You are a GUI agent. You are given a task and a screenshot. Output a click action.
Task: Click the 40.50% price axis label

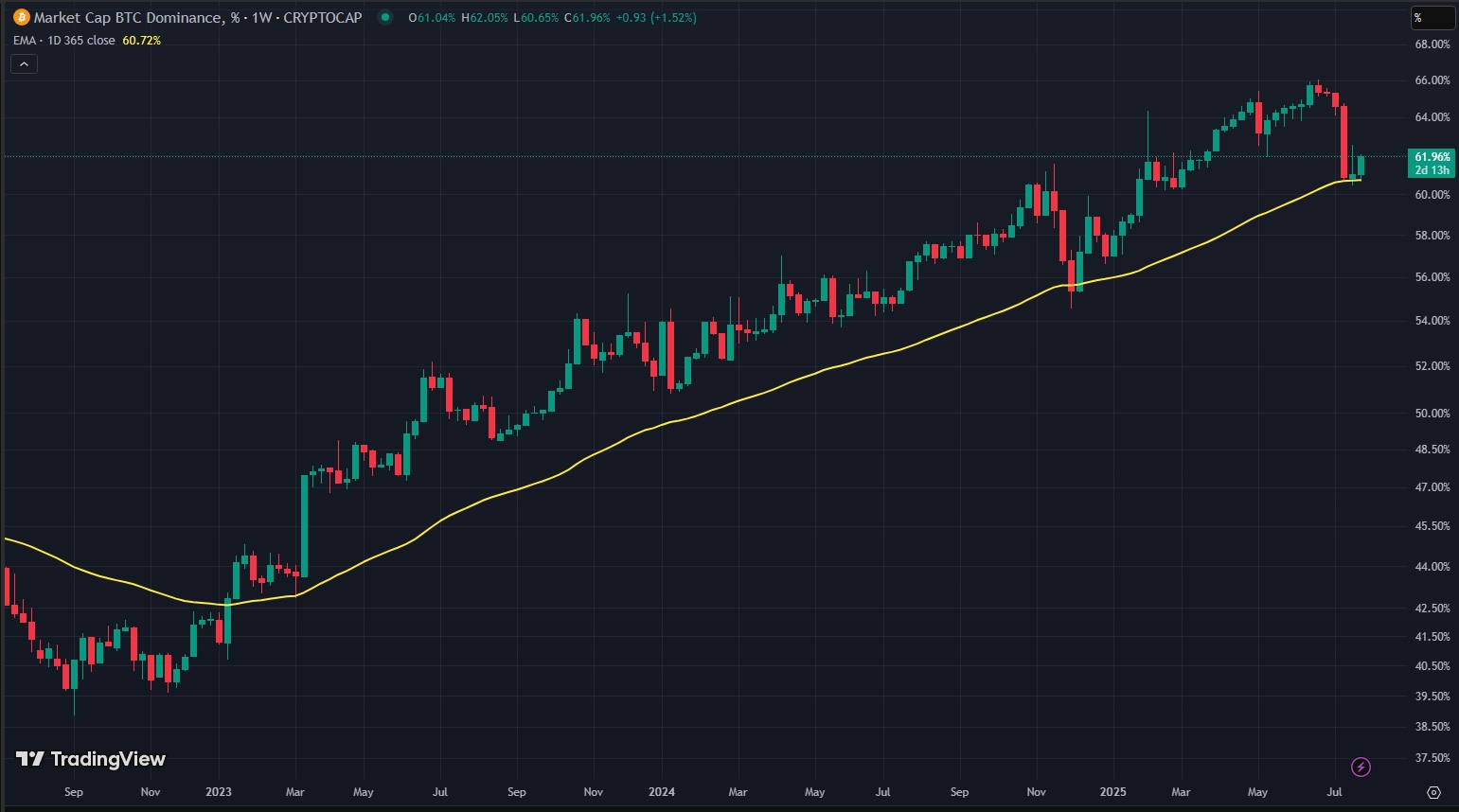1432,666
